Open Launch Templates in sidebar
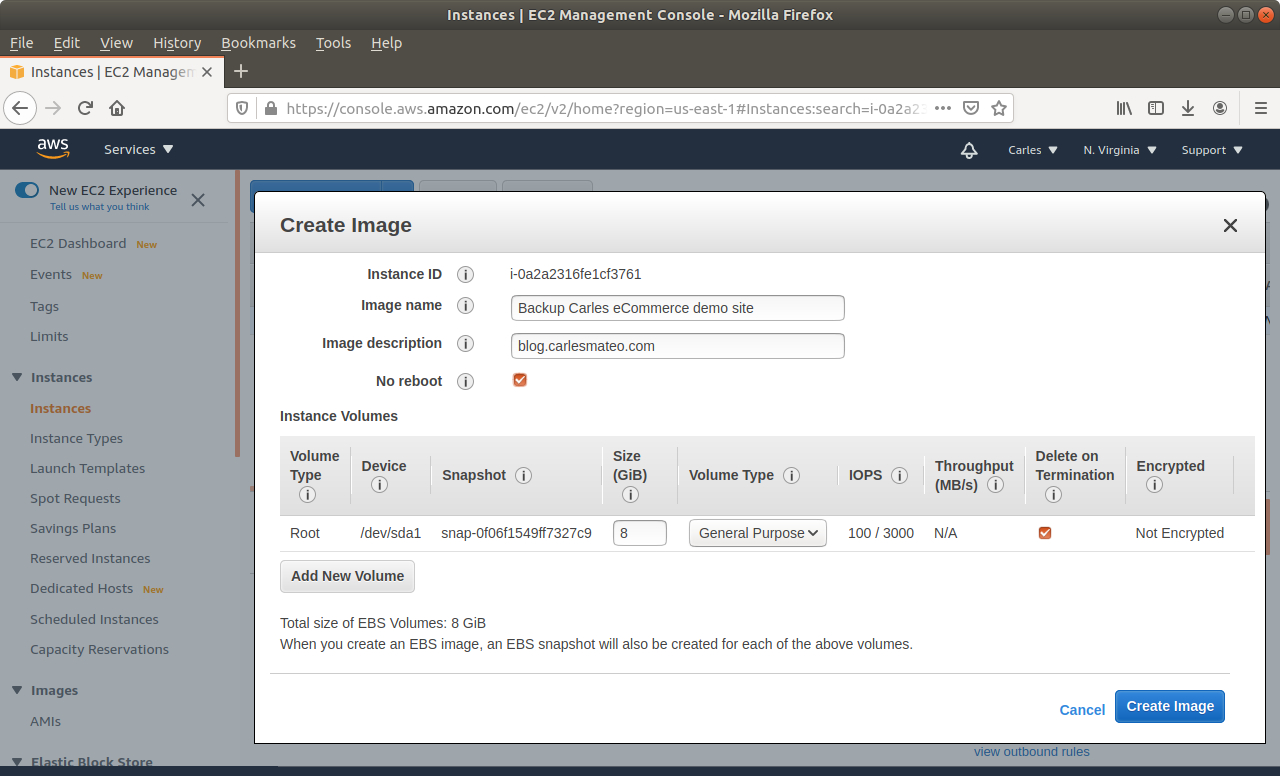Screen dimensions: 1280x776 (87, 468)
